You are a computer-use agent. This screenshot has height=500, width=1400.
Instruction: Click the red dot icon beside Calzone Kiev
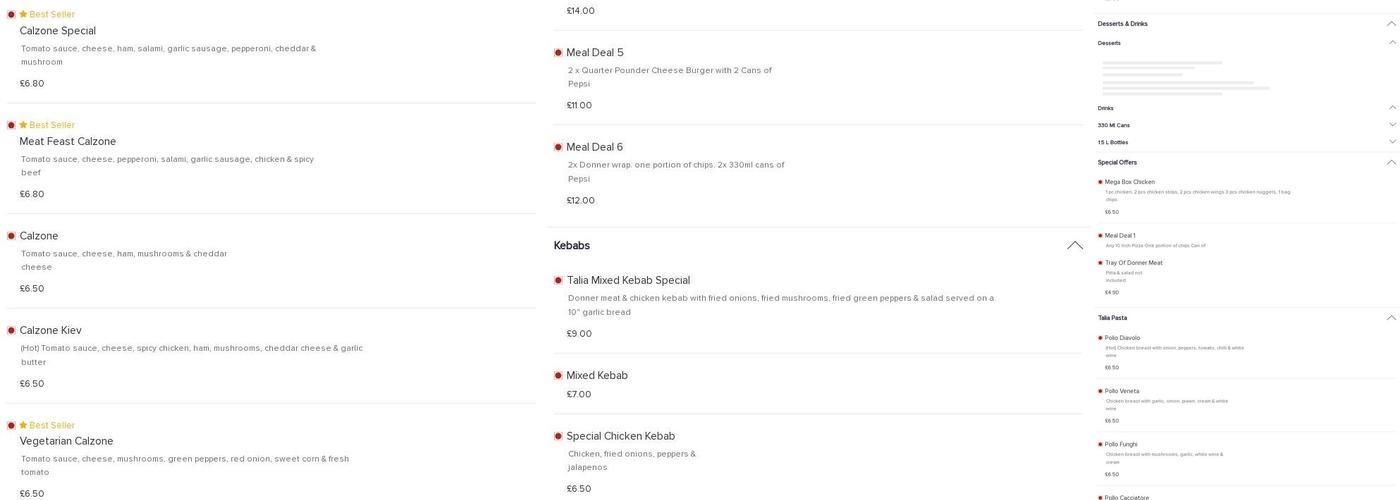click(x=11, y=331)
